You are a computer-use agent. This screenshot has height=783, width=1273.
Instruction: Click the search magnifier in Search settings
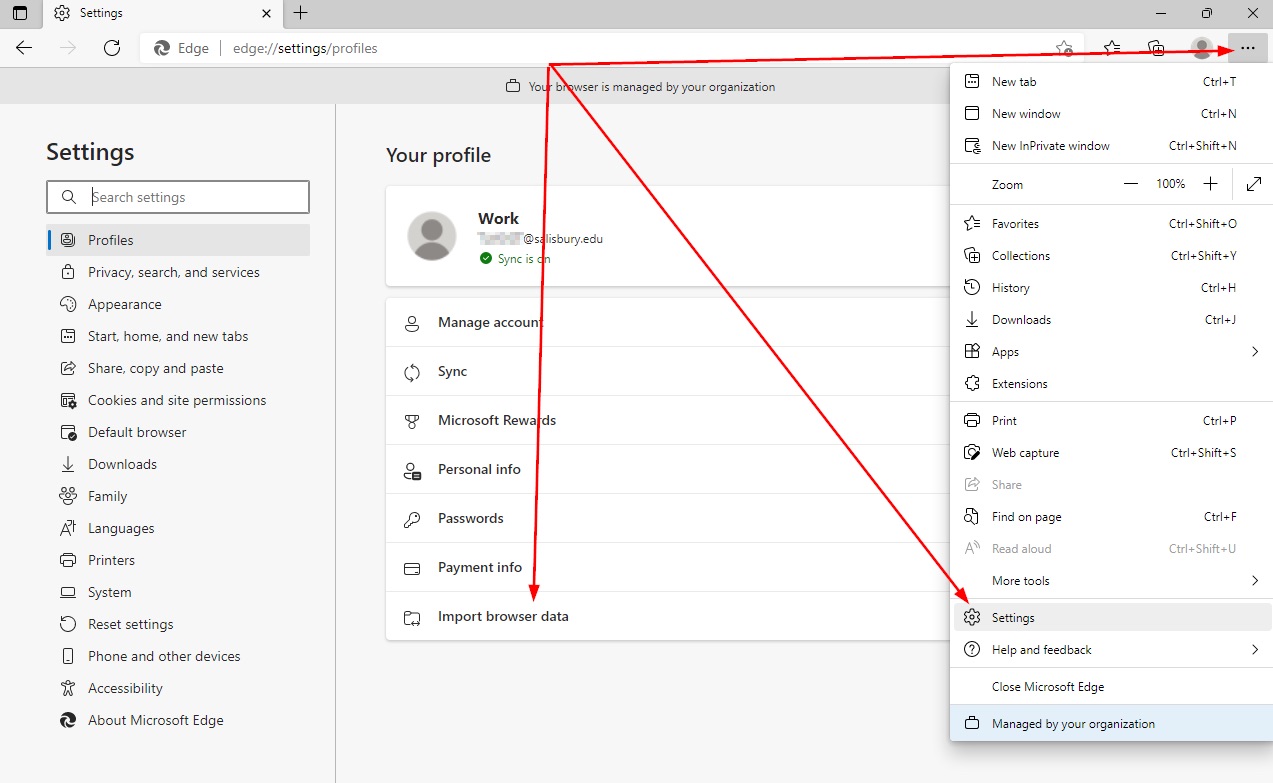[68, 196]
